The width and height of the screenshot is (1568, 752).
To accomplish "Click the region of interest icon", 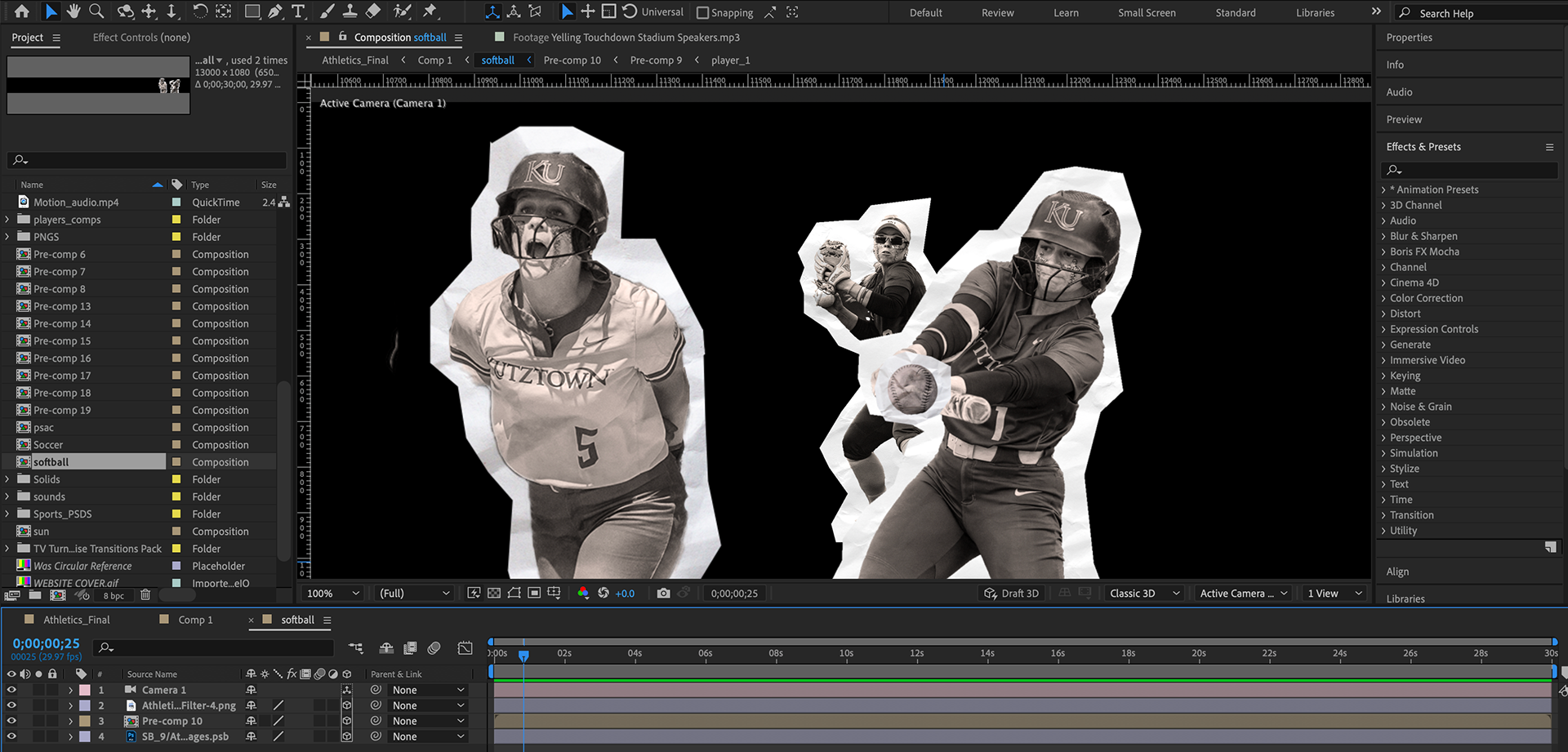I will pyautogui.click(x=534, y=594).
